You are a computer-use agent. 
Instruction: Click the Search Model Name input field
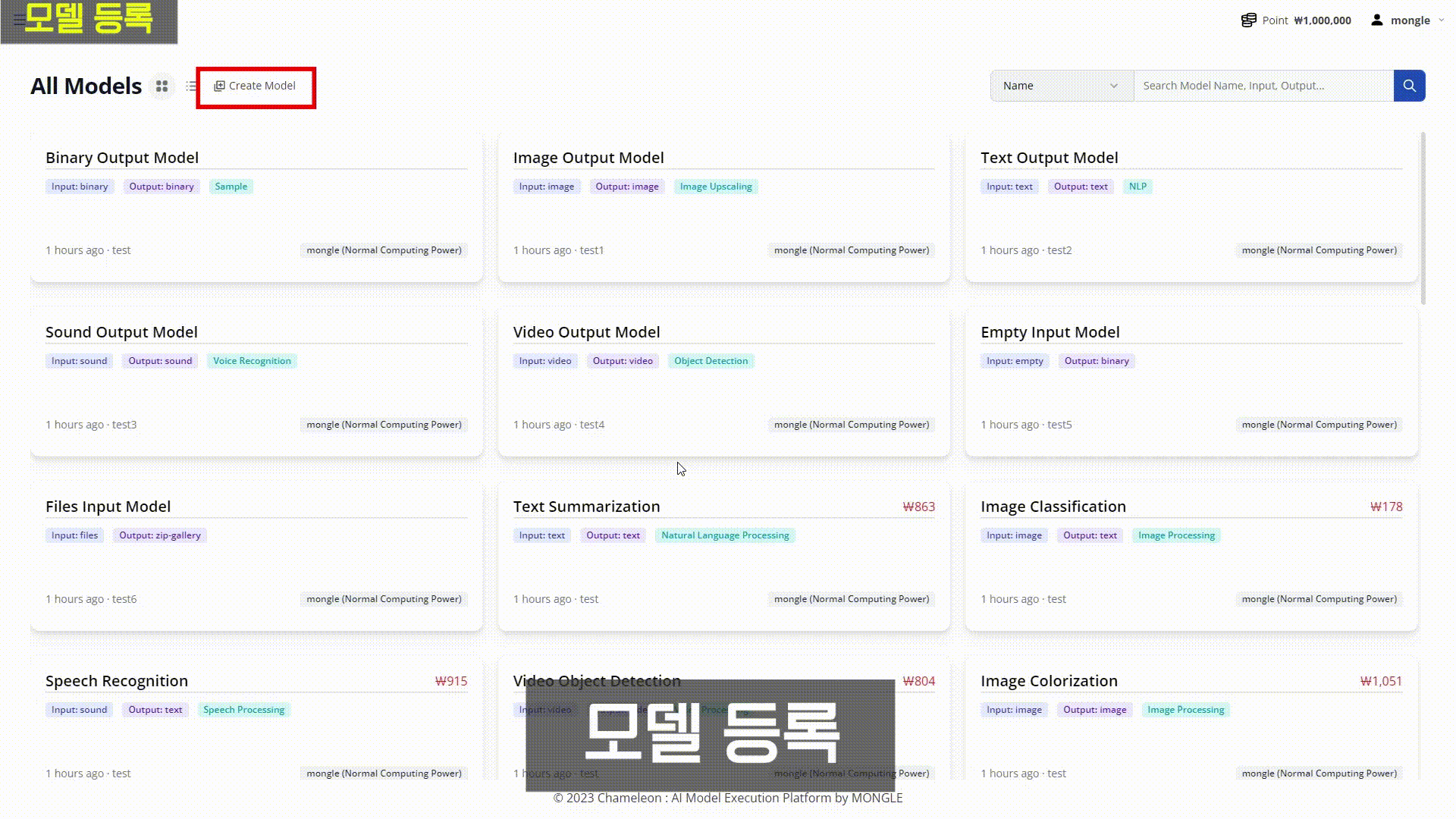(x=1263, y=86)
